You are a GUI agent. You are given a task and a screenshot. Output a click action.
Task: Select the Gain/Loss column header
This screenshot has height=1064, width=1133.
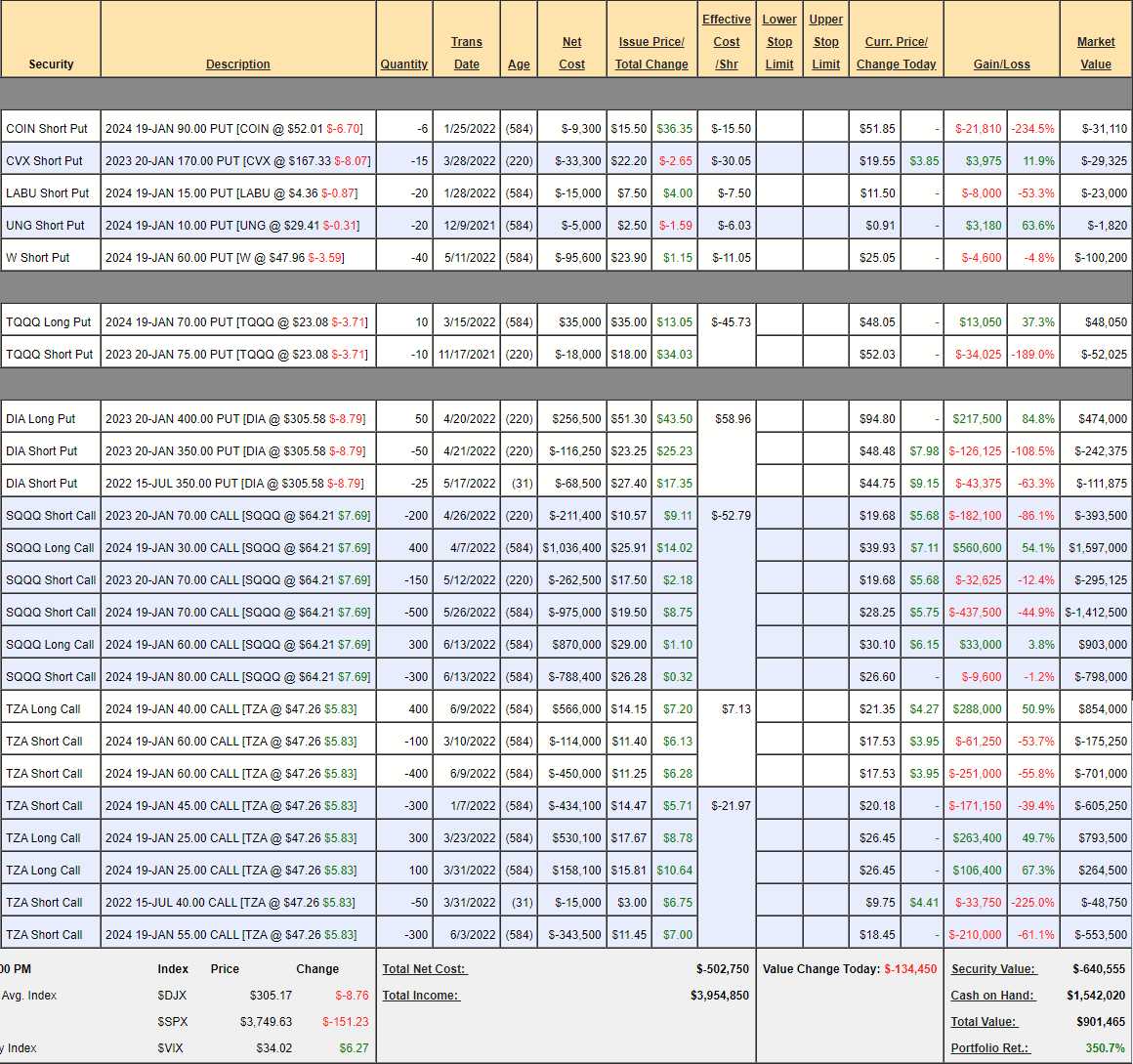pyautogui.click(x=1001, y=64)
